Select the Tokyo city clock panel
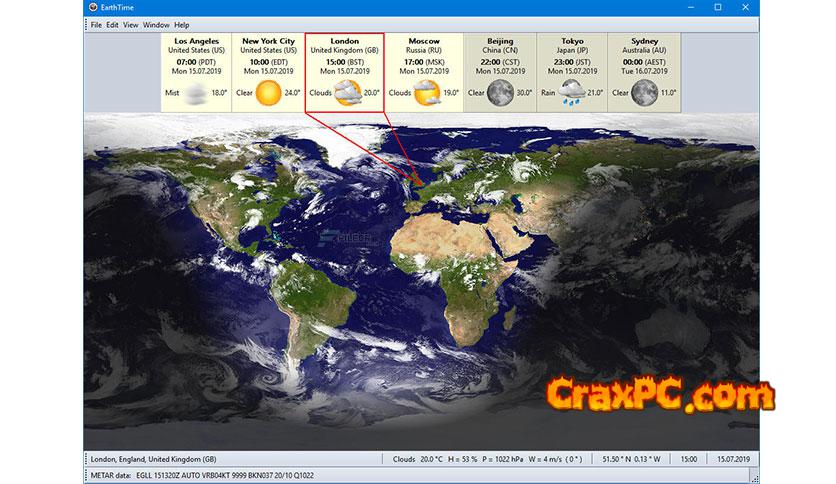The height and width of the screenshot is (484, 836). coord(573,70)
